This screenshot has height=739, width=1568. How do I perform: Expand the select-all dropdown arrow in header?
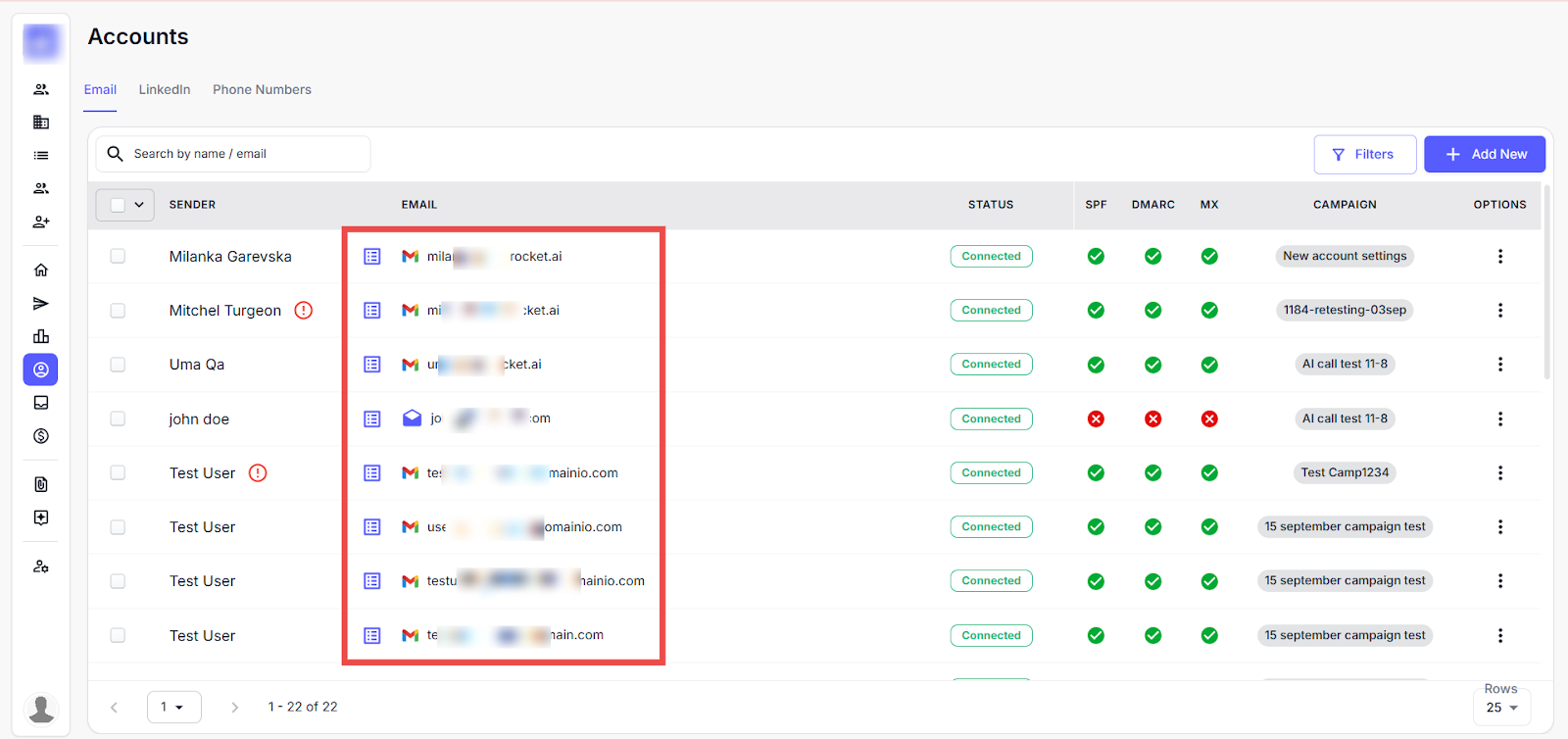[139, 205]
